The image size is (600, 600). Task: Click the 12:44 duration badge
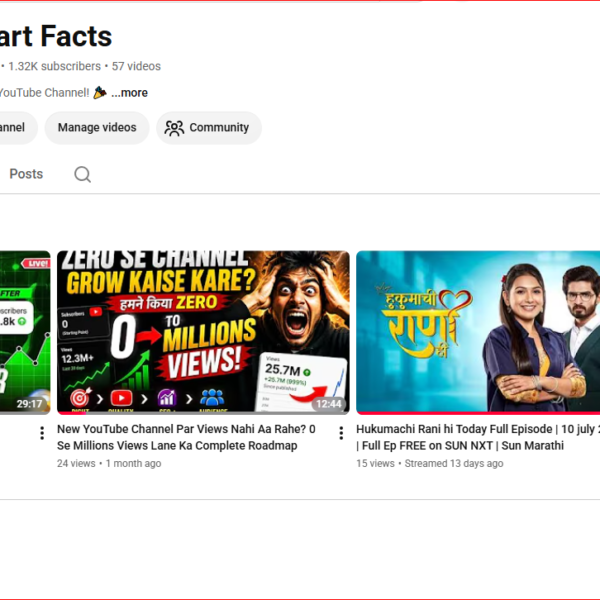[x=329, y=404]
